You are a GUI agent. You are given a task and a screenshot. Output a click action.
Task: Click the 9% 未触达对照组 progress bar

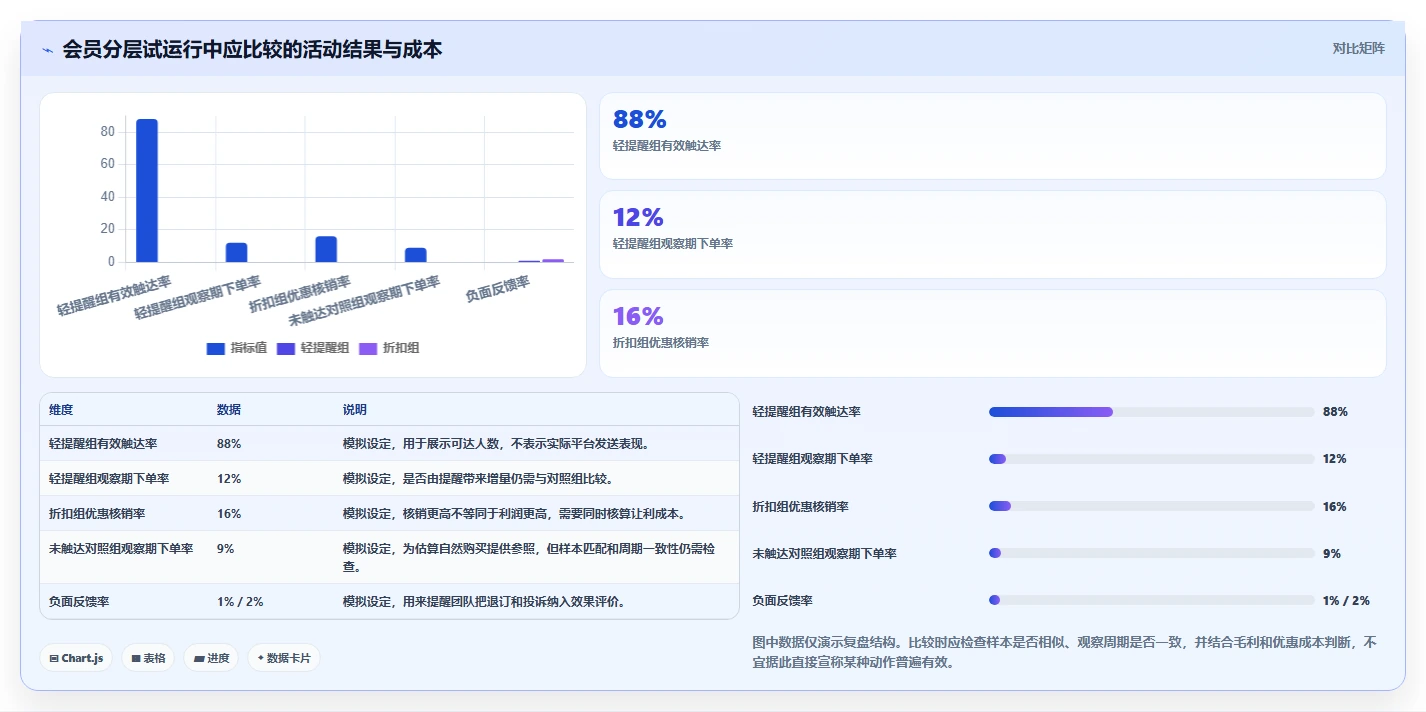pos(1151,553)
